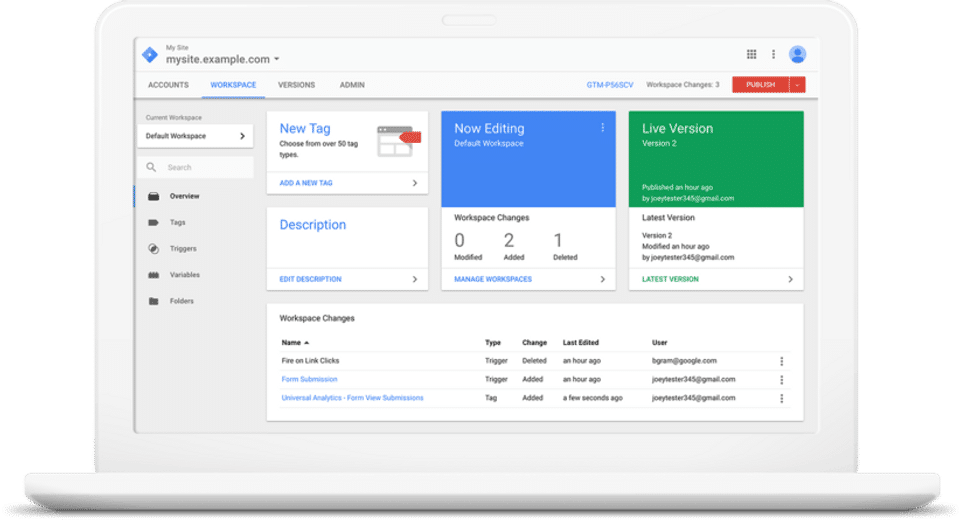The width and height of the screenshot is (960, 520).
Task: Click the Triggers icon in sidebar
Action: (x=154, y=249)
